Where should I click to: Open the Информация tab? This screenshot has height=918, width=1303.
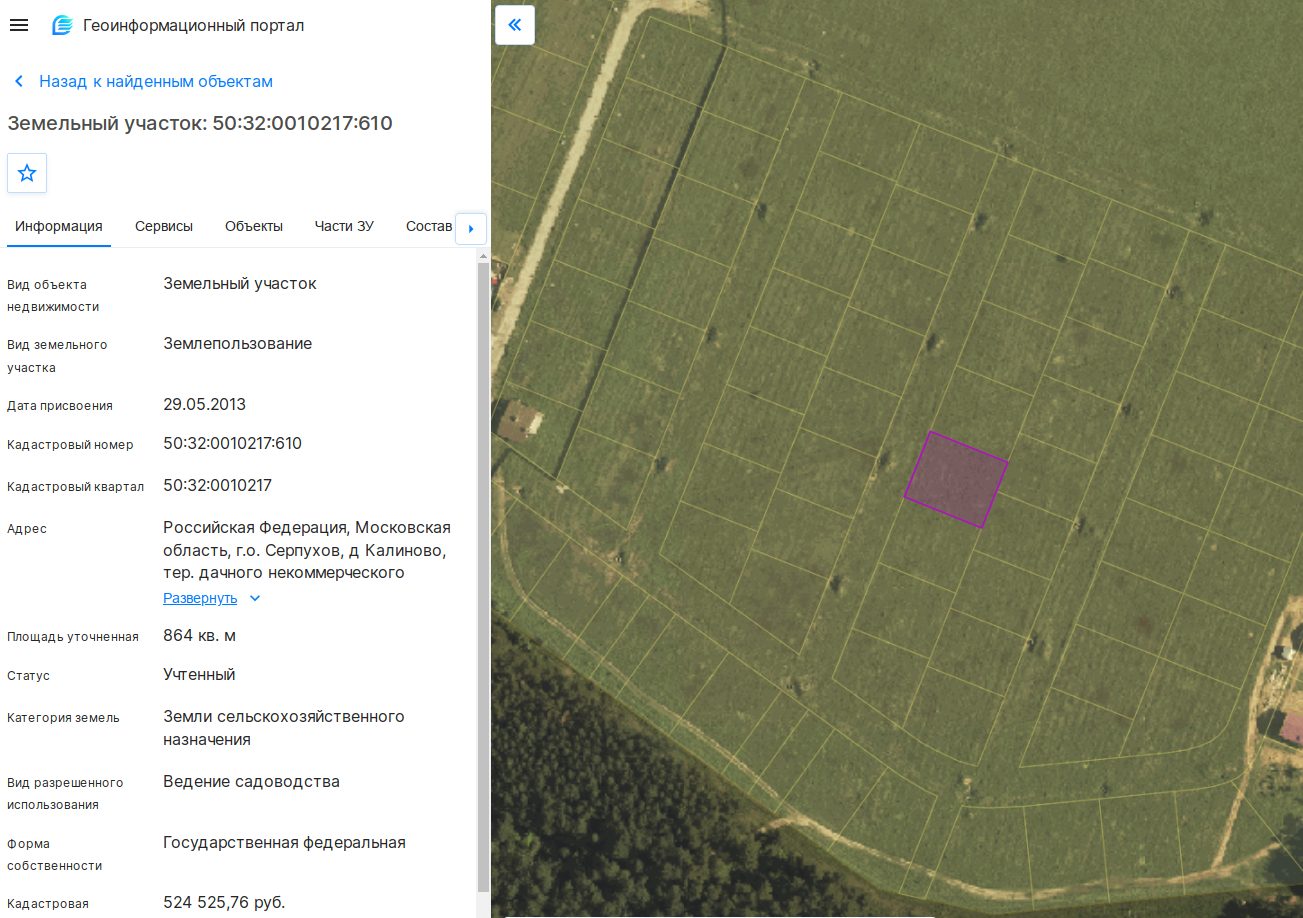[x=59, y=226]
